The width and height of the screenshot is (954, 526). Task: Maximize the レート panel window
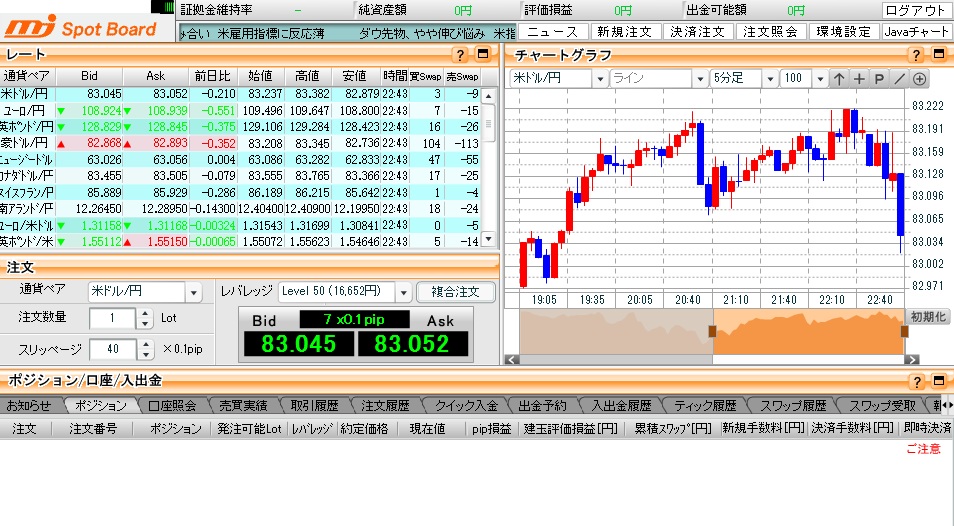click(x=483, y=55)
